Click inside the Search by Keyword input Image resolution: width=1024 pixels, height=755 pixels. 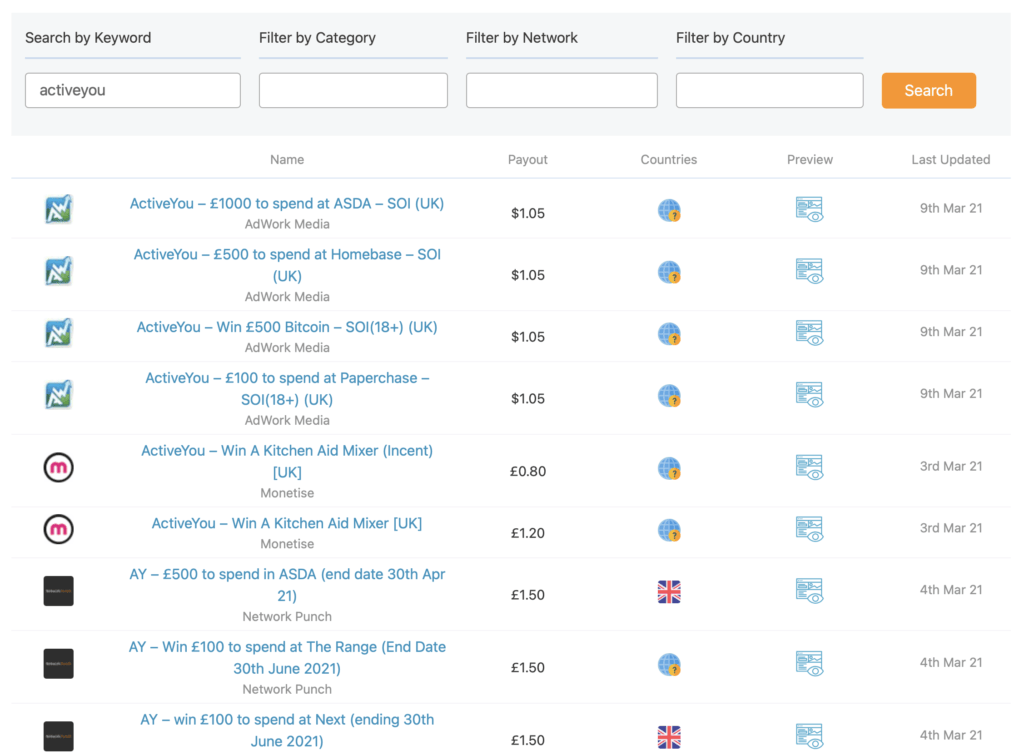point(132,90)
